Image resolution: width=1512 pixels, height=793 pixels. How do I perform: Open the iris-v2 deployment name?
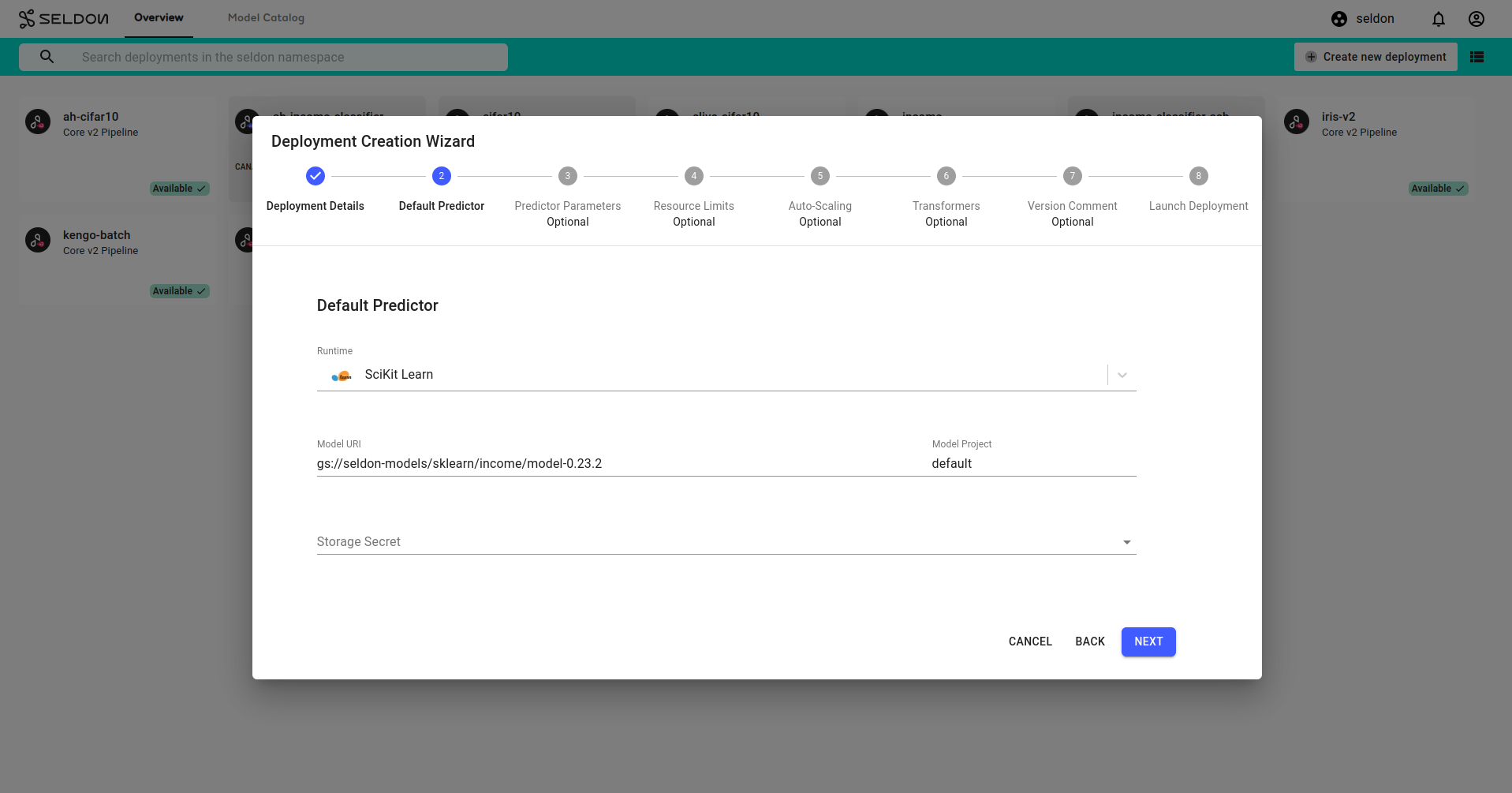pos(1338,117)
